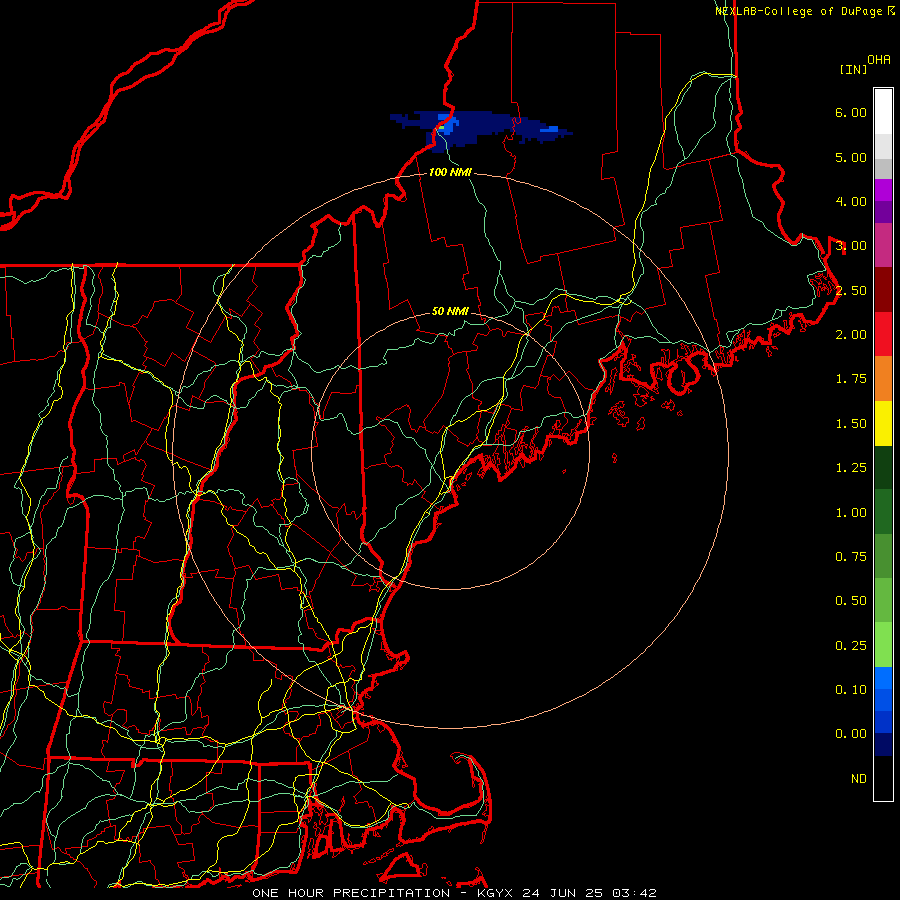Click the 2.50 legend value
Viewport: 900px width, 900px height.
[x=851, y=290]
